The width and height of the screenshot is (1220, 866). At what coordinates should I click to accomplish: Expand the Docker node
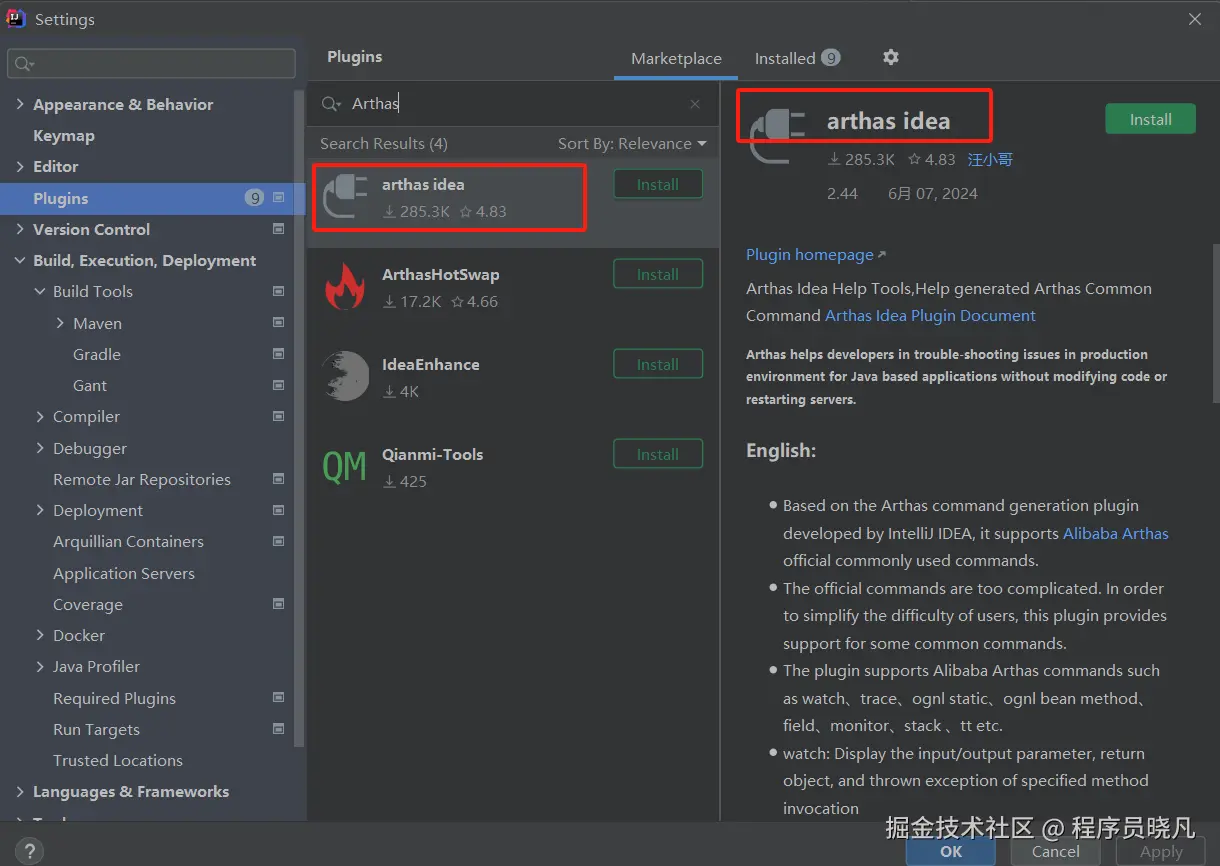[40, 635]
